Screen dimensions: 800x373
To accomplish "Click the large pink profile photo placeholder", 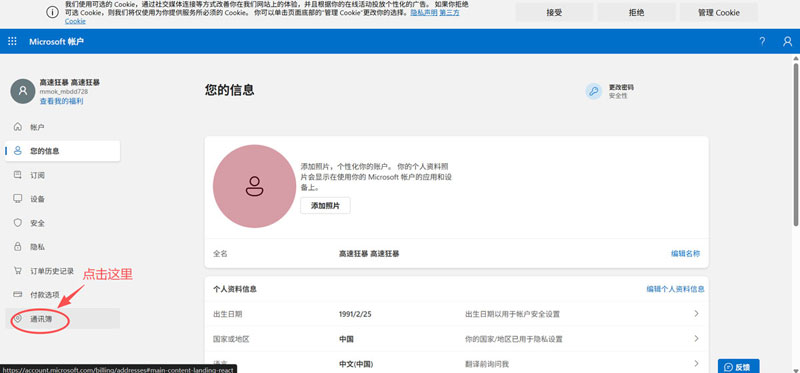I will (x=254, y=186).
